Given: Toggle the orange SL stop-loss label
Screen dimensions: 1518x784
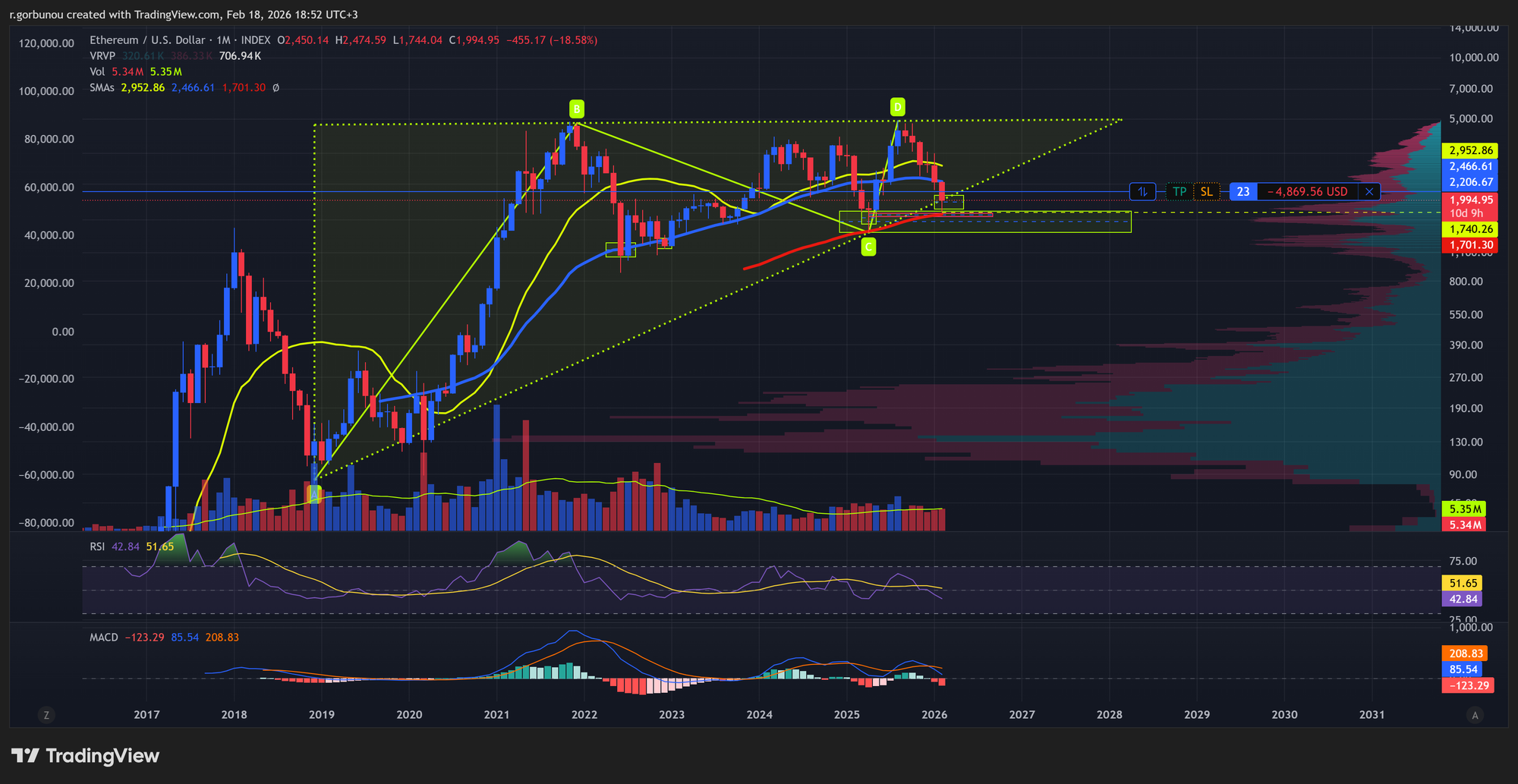Looking at the screenshot, I should tap(1206, 192).
